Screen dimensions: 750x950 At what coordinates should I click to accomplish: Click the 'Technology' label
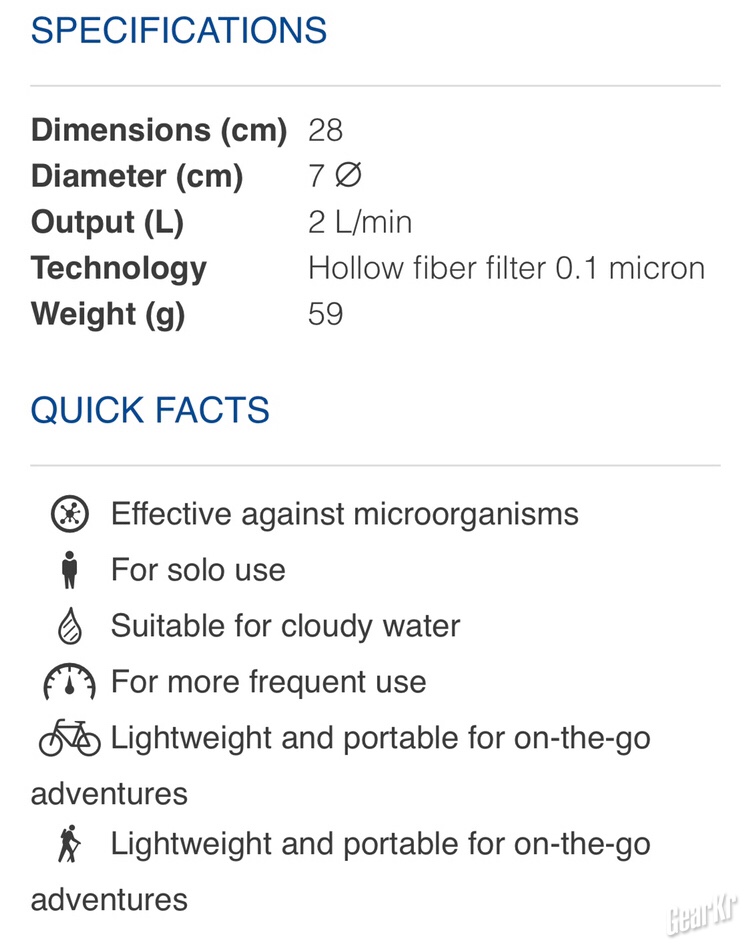pos(119,268)
